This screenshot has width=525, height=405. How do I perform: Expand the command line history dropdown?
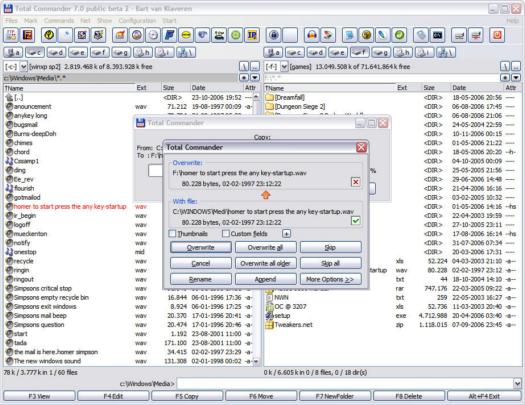[517, 383]
